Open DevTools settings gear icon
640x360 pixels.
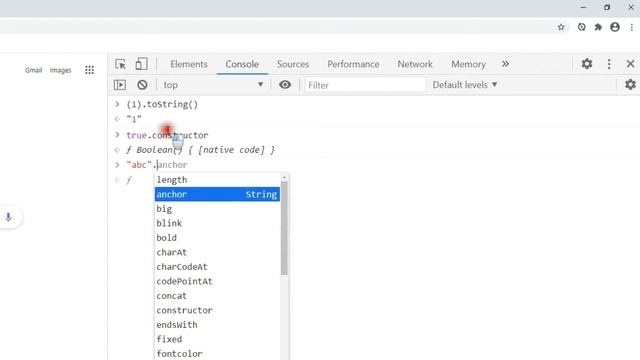[x=587, y=64]
